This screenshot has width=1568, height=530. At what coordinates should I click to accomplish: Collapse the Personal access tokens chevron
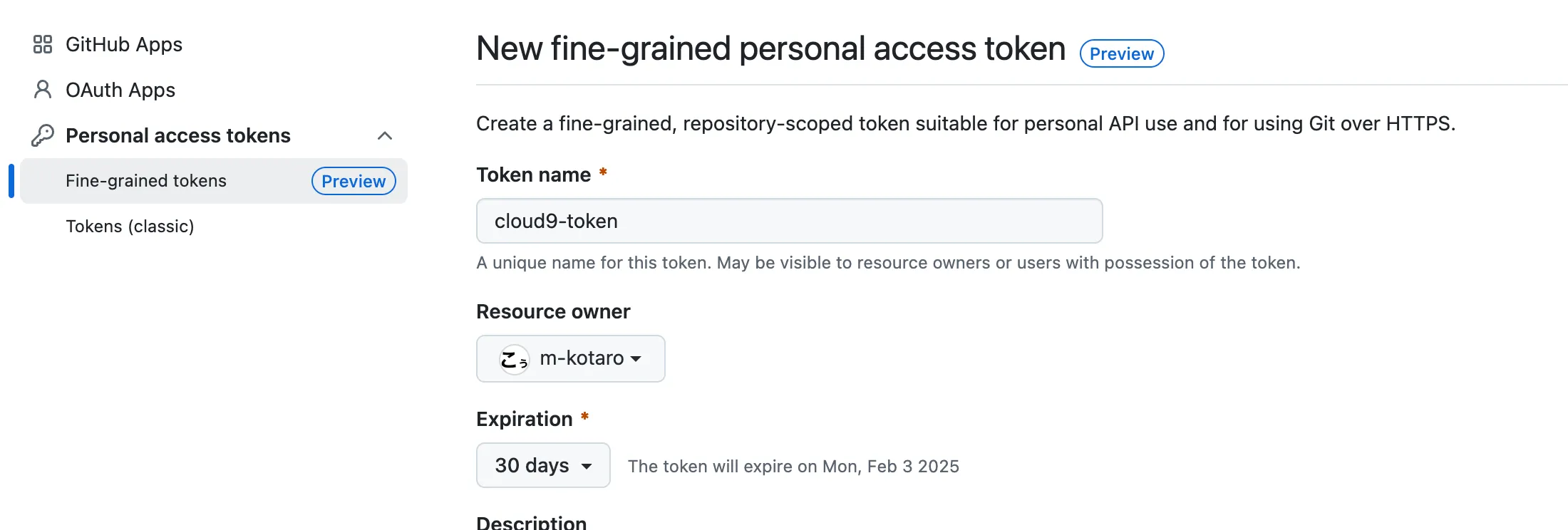click(x=385, y=135)
